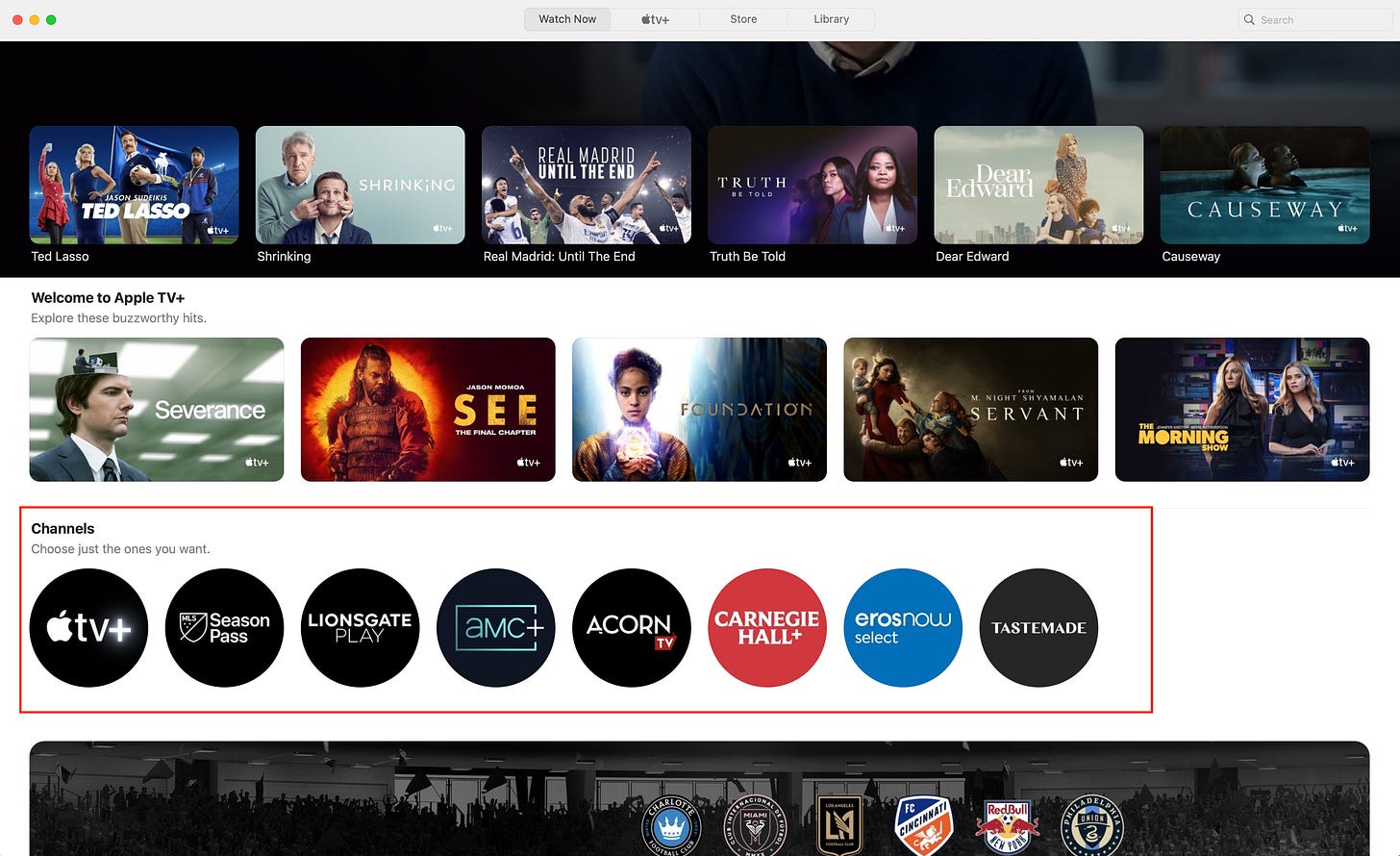Open the Truth Be Told poster
The height and width of the screenshot is (856, 1400).
click(x=812, y=185)
